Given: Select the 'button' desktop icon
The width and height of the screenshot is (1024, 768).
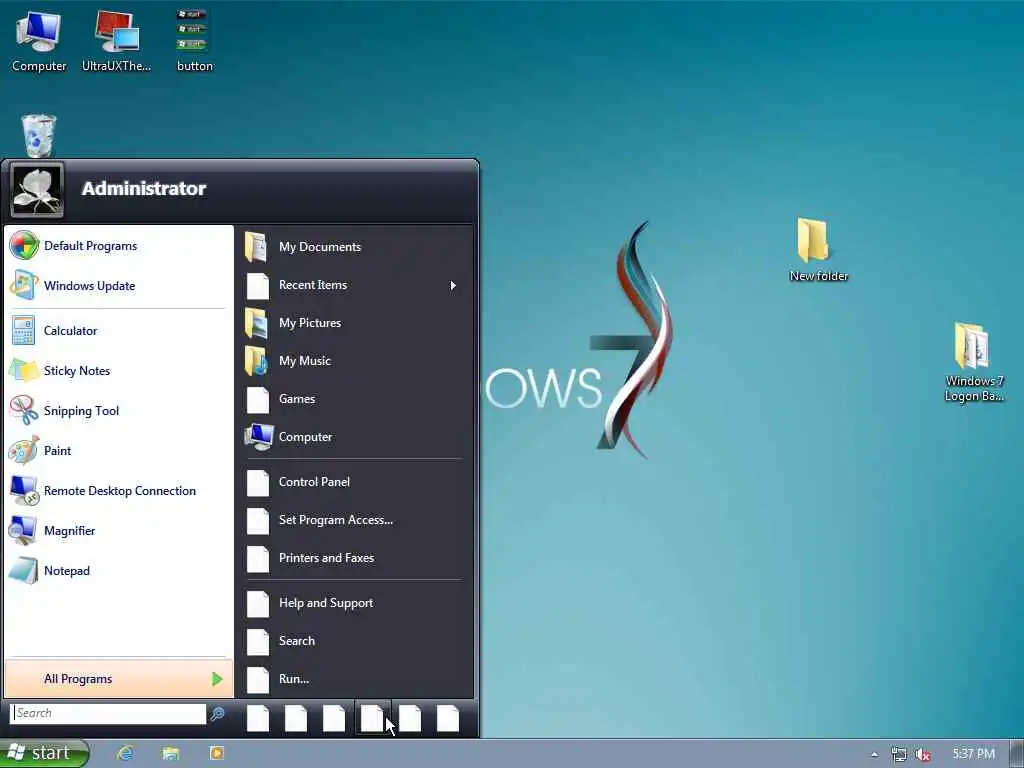Looking at the screenshot, I should click(x=194, y=41).
